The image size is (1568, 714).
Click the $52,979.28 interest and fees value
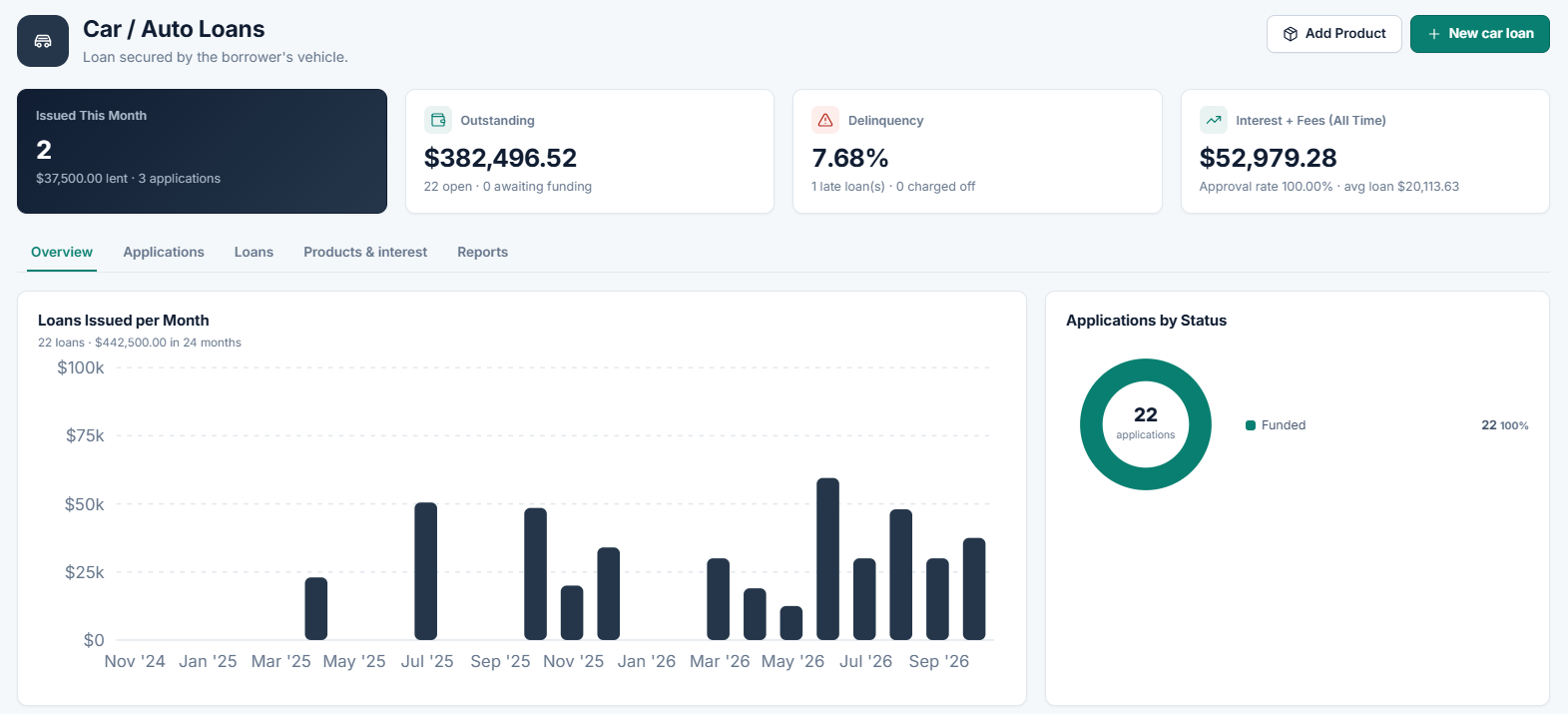pyautogui.click(x=1268, y=158)
